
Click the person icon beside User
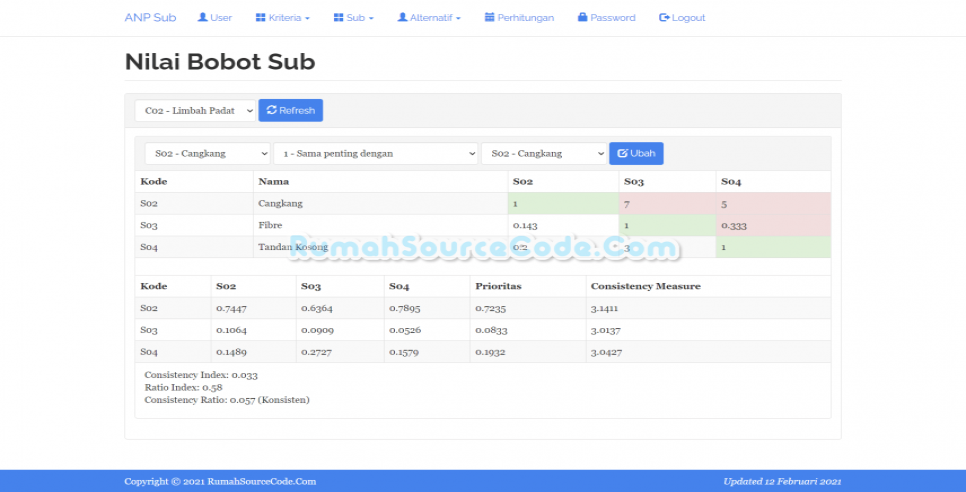[202, 17]
